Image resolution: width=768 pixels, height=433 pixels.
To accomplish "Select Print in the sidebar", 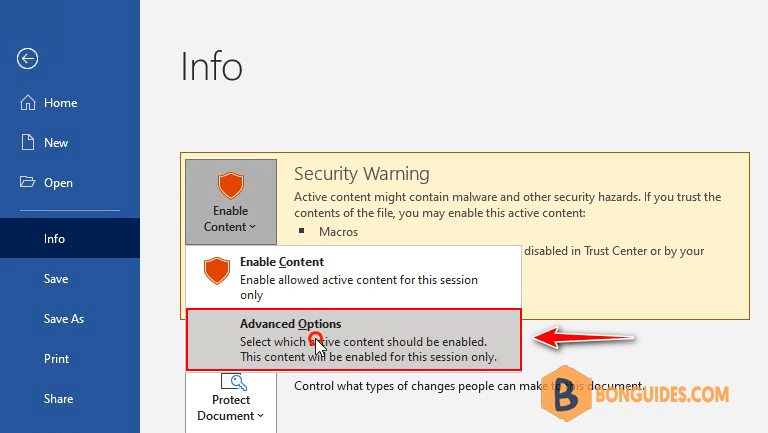I will coord(70,359).
